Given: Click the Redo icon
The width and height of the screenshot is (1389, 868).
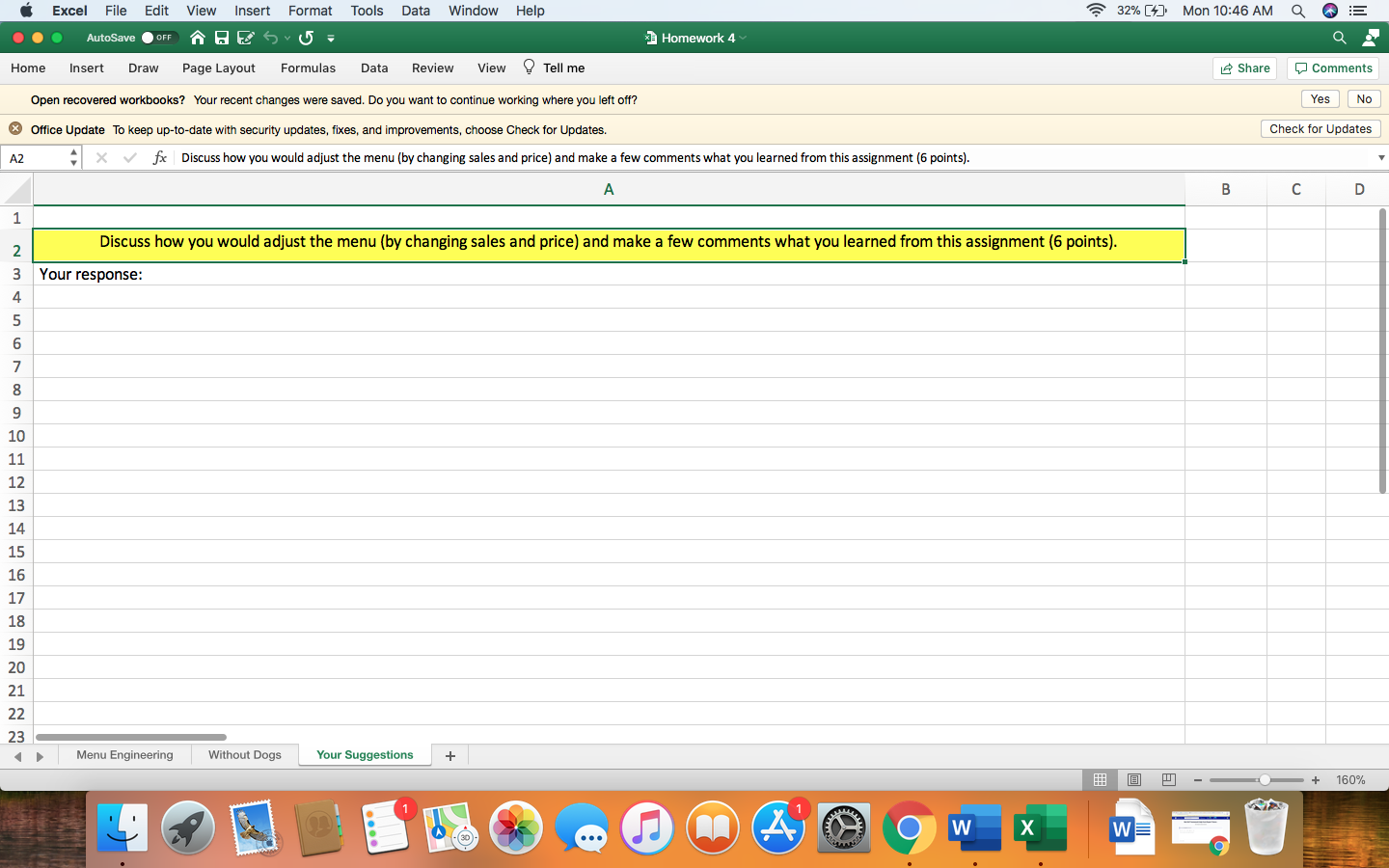Looking at the screenshot, I should point(306,38).
